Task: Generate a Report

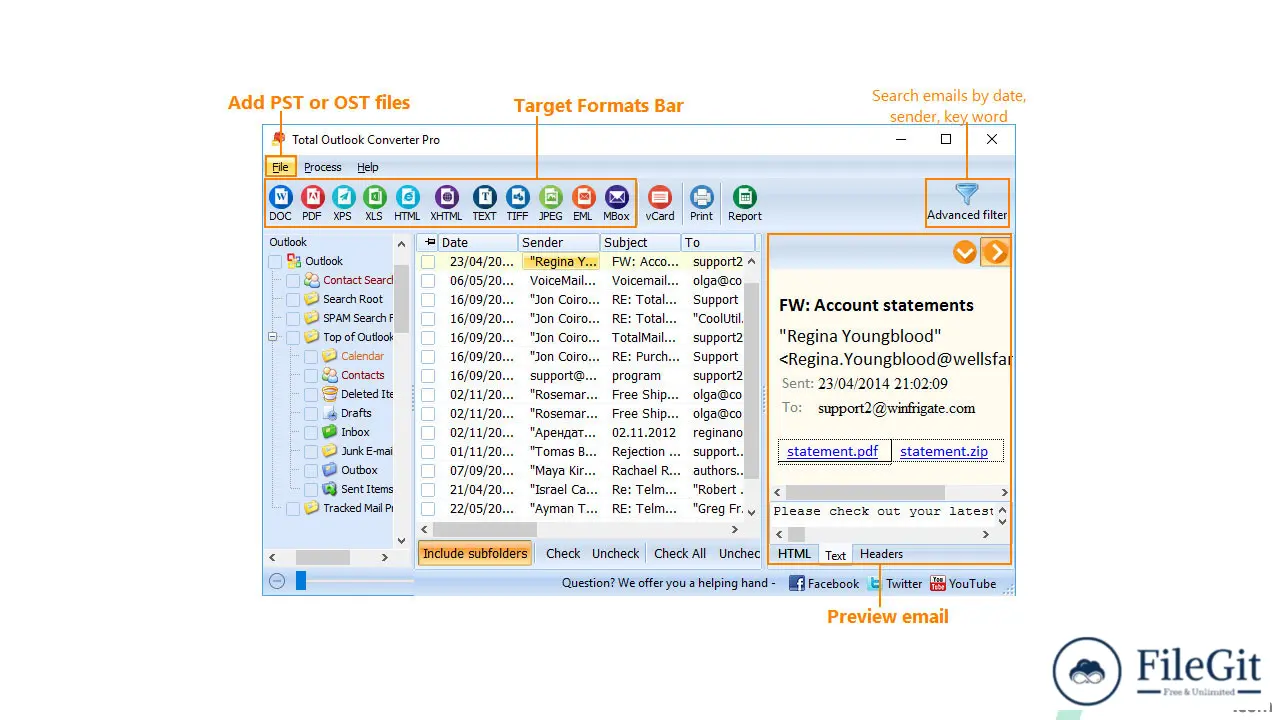Action: click(744, 203)
